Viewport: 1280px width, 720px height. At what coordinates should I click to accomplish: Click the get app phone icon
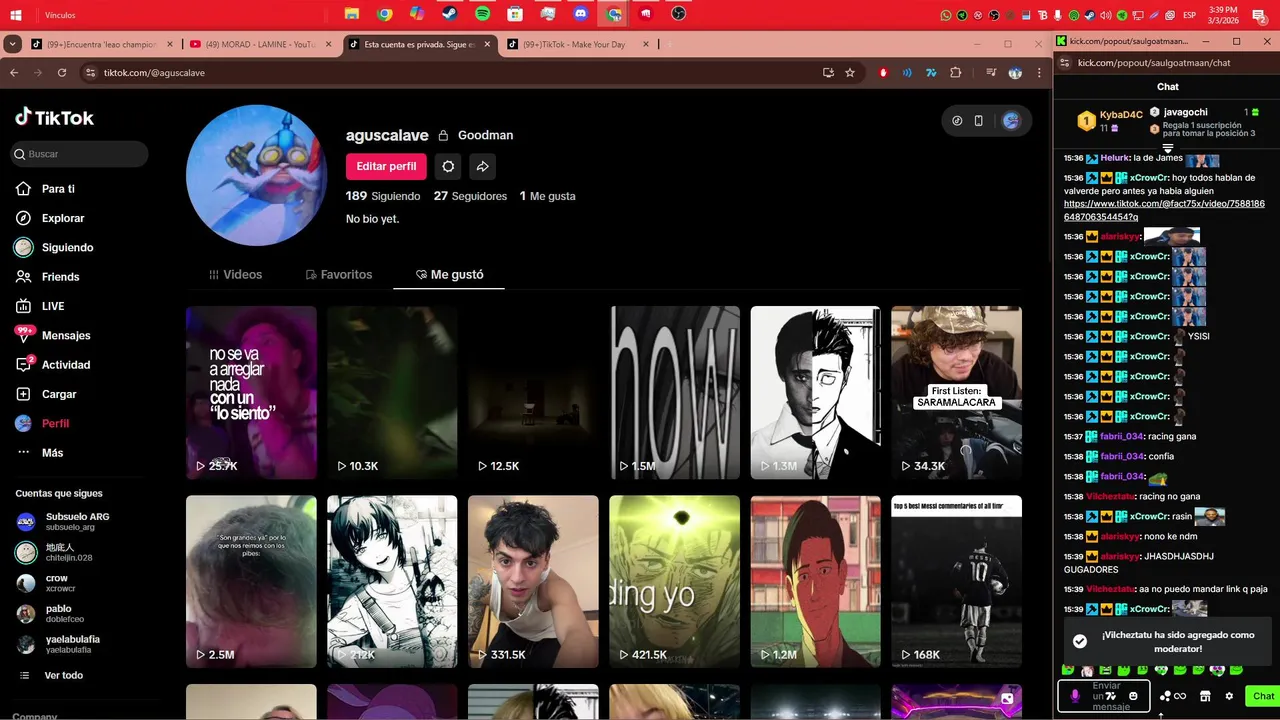tap(979, 121)
